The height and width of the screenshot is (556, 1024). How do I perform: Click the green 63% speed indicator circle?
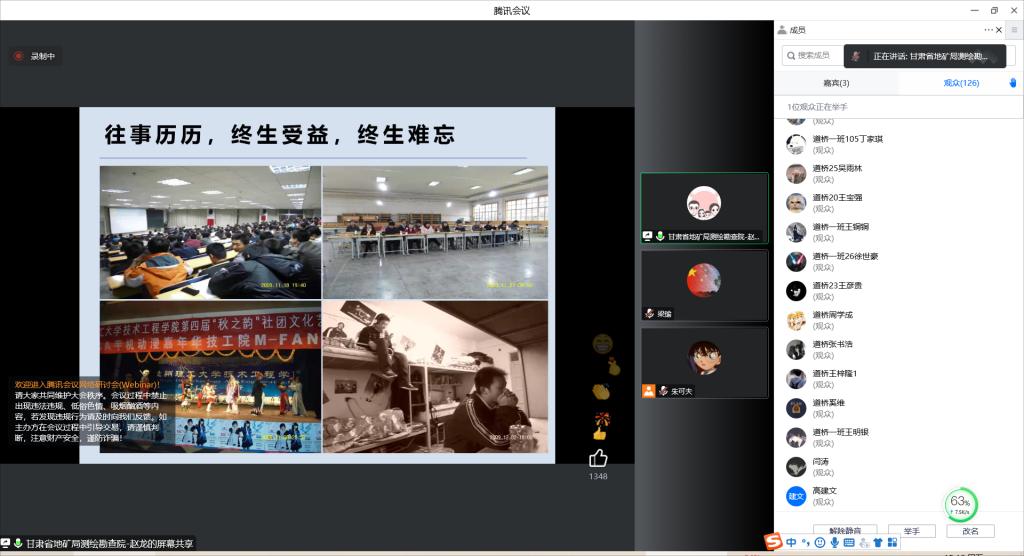(x=961, y=503)
